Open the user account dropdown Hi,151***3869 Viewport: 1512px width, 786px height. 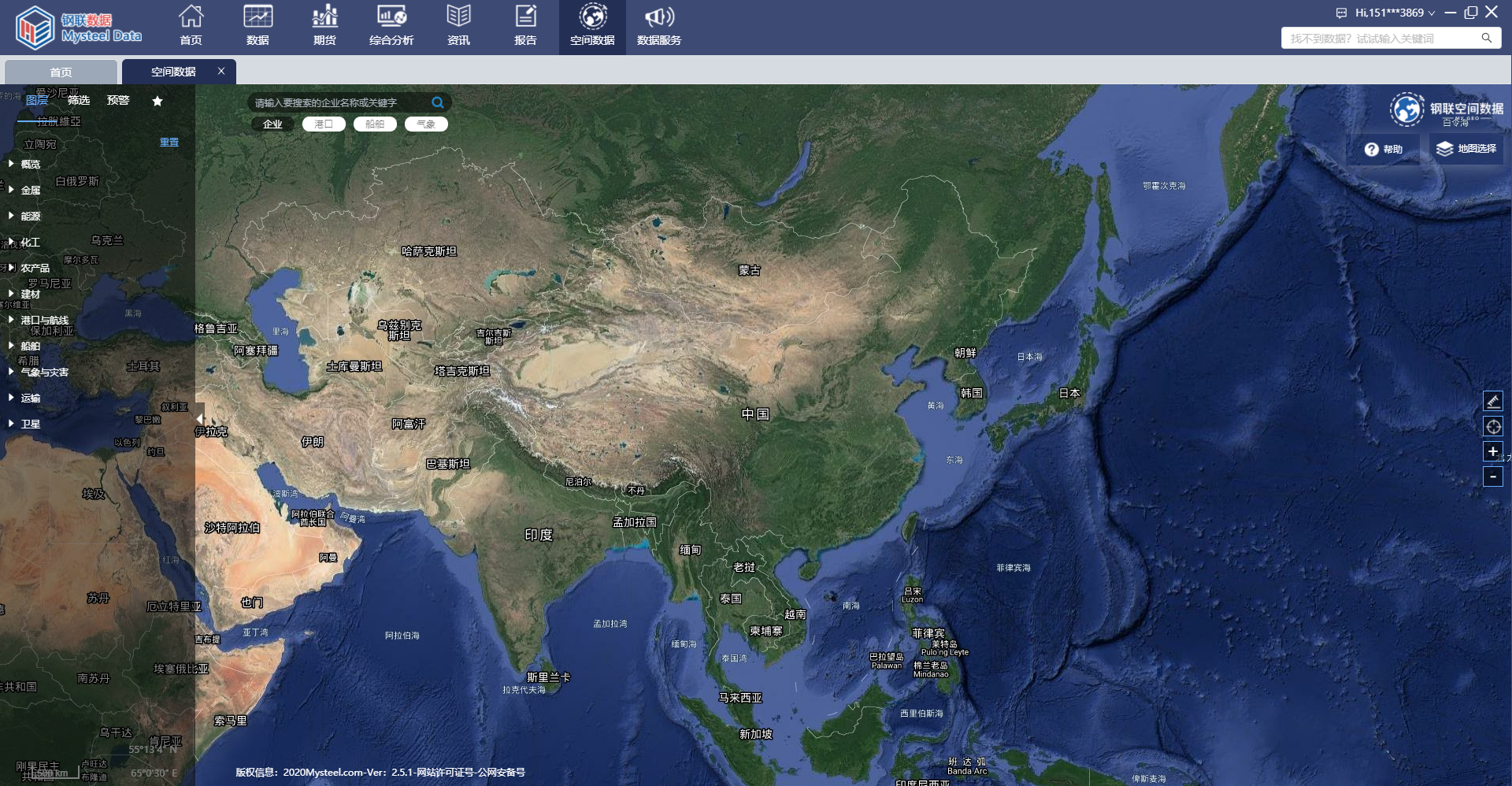1395,13
